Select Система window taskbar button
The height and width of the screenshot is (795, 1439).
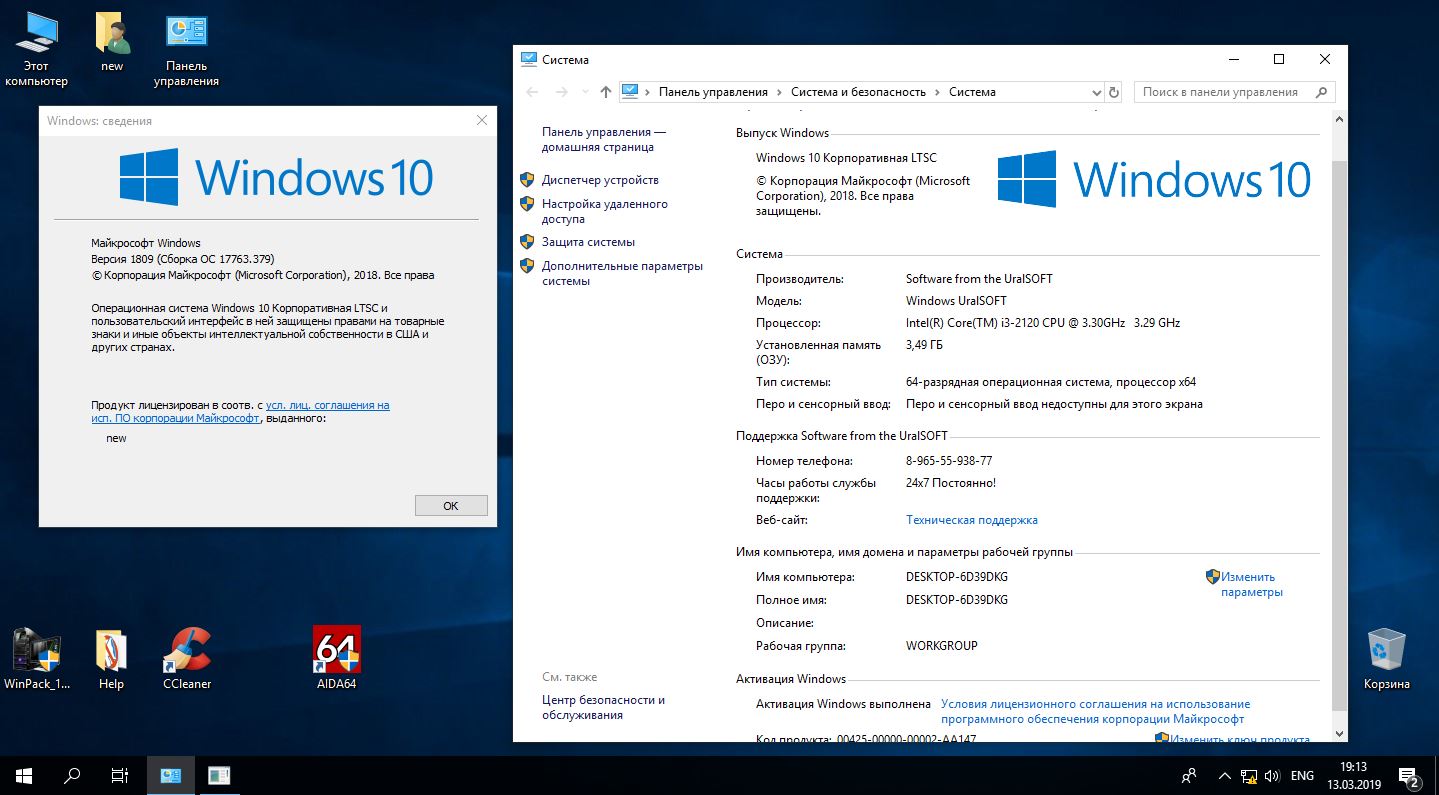coord(170,775)
